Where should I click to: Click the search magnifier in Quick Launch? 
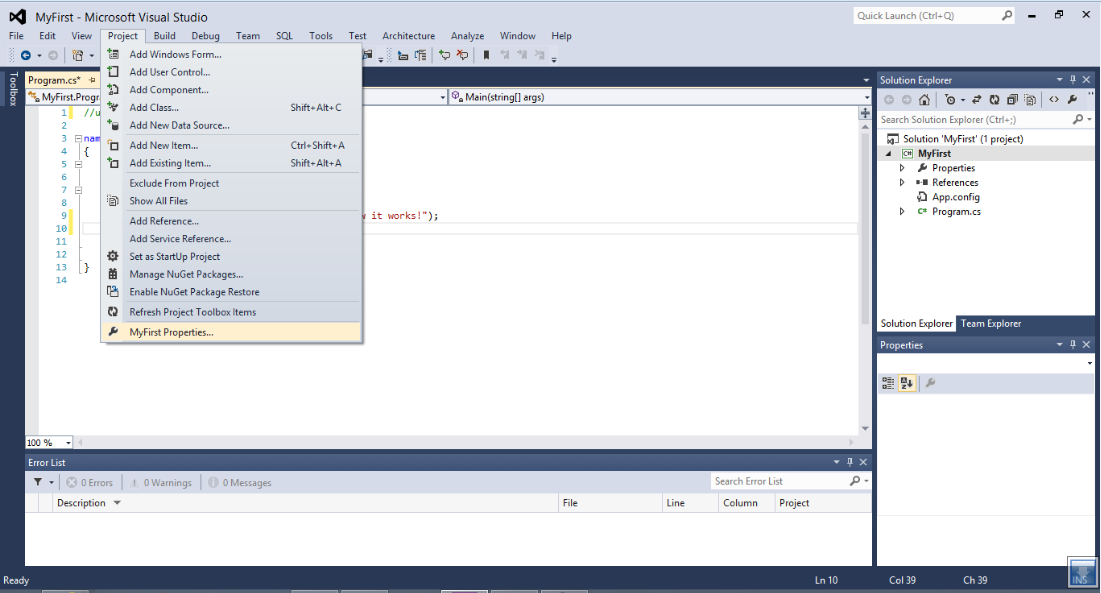coord(1007,15)
